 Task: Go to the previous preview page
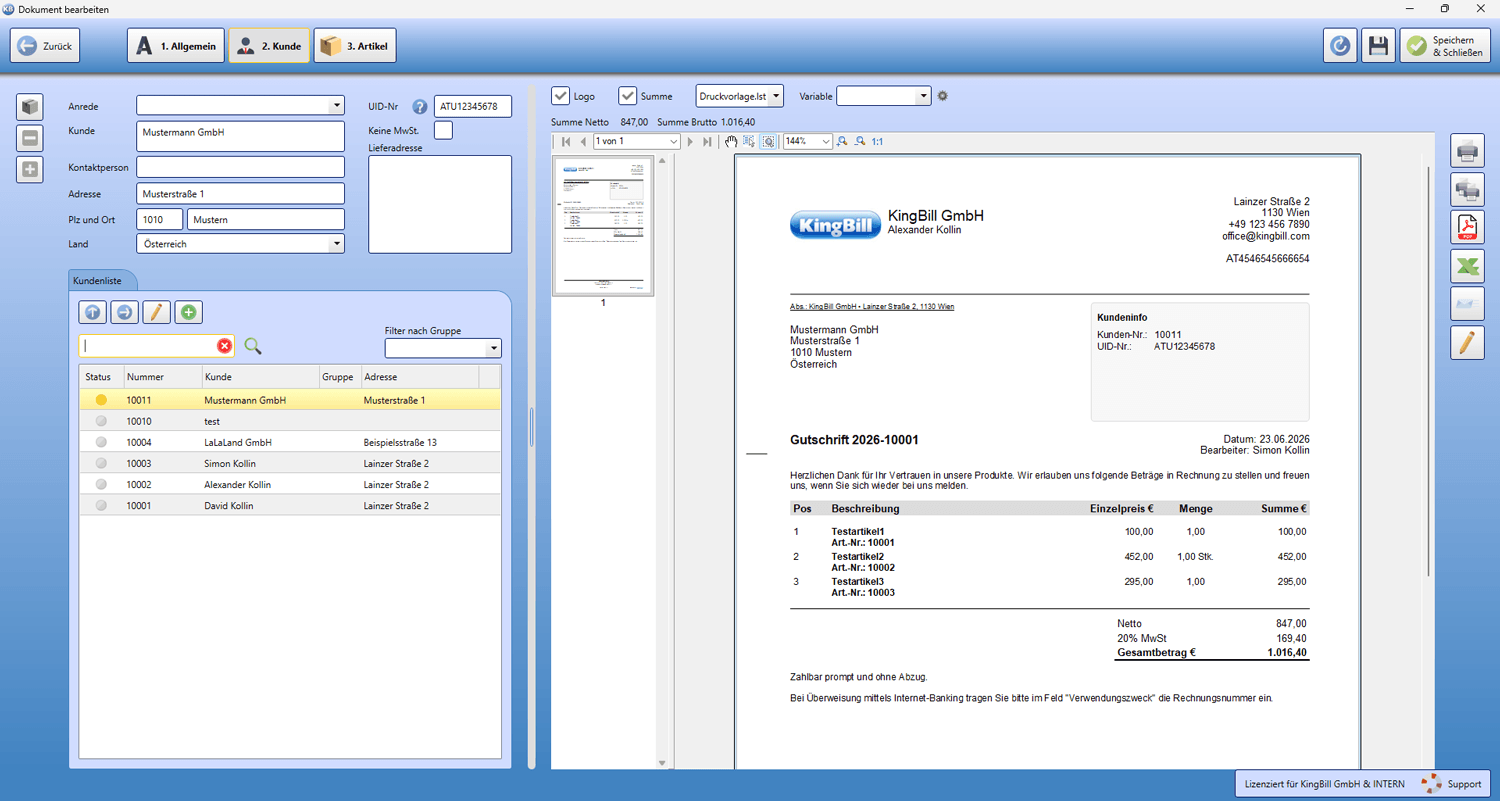pos(583,142)
